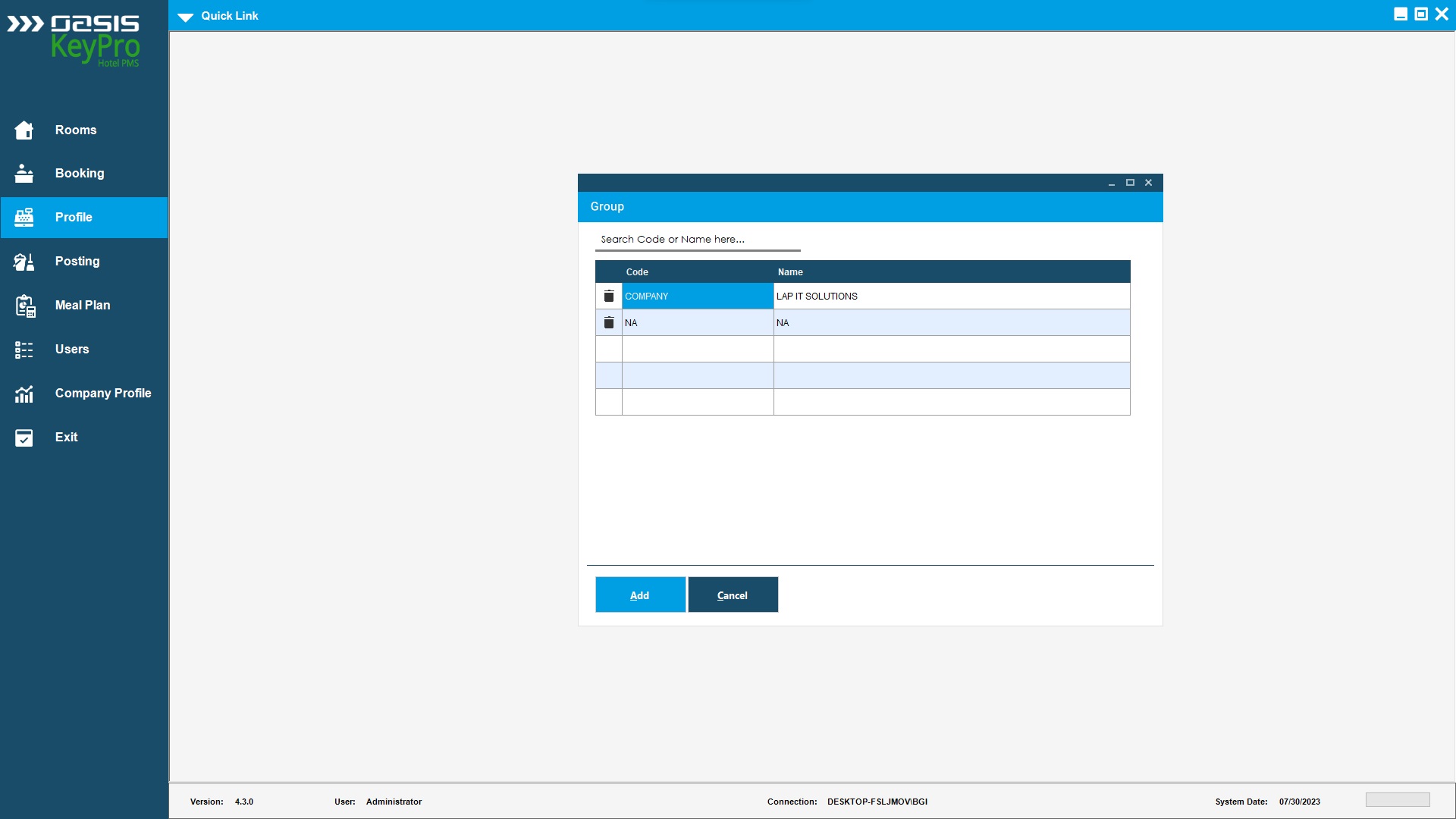Click the Users list icon
1456x819 pixels.
click(x=24, y=350)
